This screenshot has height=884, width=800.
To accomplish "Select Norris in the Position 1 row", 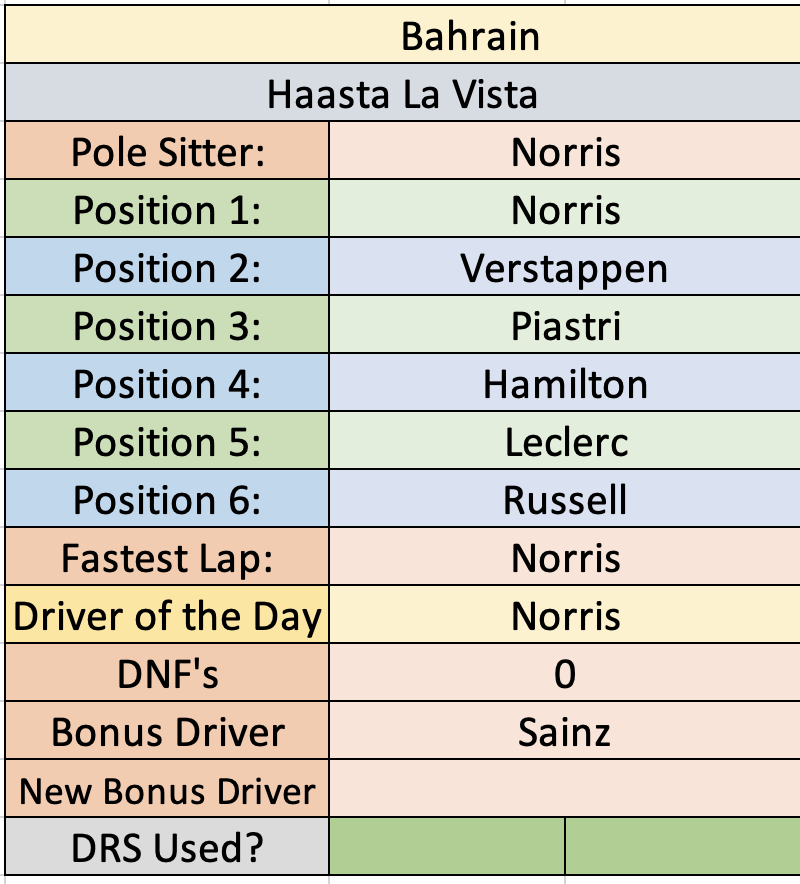I will [x=565, y=209].
